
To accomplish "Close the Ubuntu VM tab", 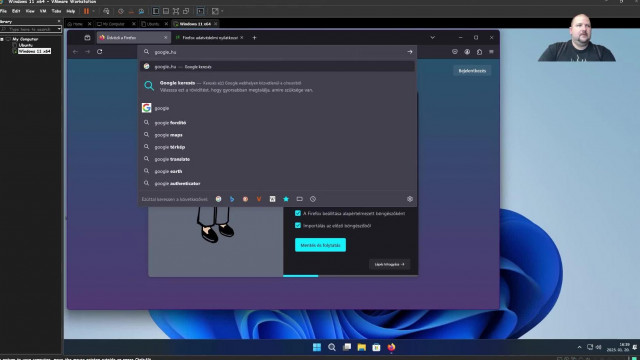I will click(x=166, y=24).
